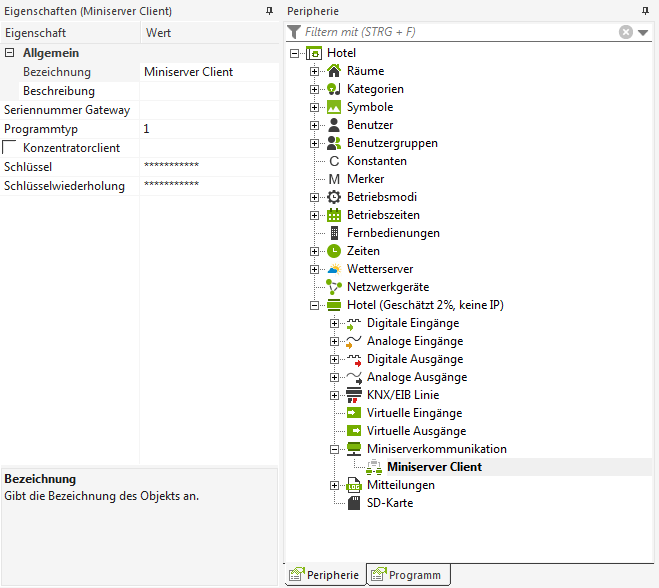Click the Betriebsmodi gear icon

pos(334,197)
